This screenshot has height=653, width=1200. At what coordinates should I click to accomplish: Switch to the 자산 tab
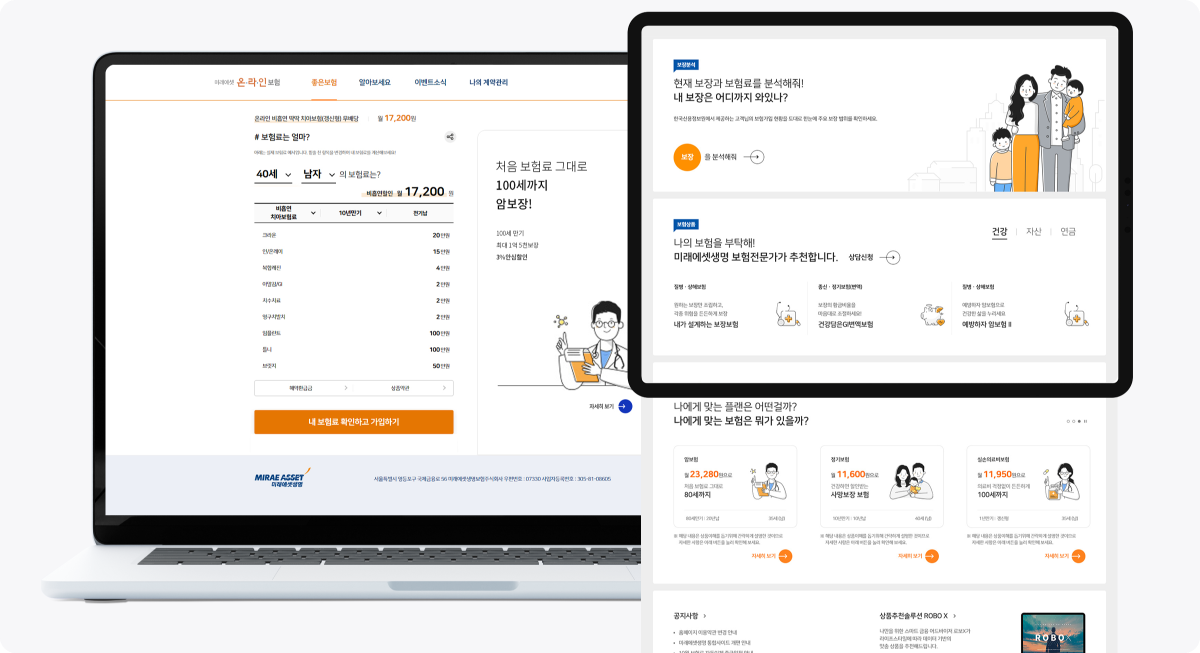(1034, 231)
